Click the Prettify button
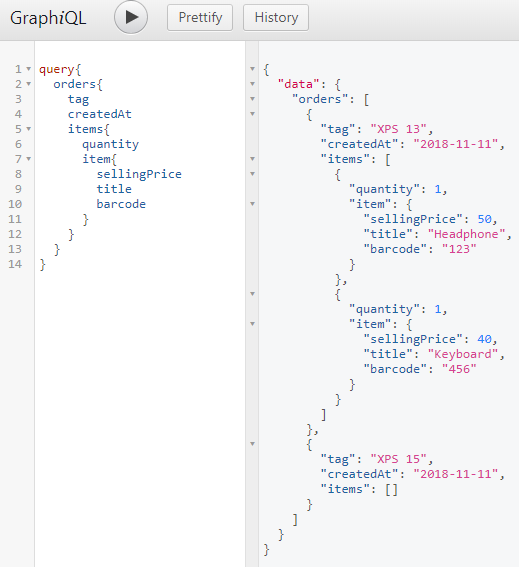 click(x=200, y=17)
